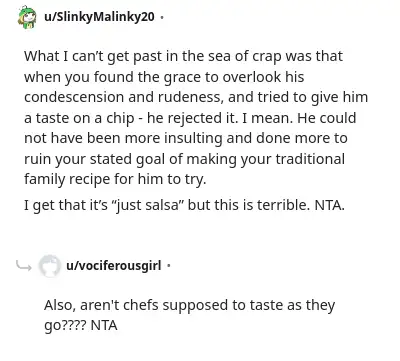This screenshot has width=400, height=361.
Task: Click the NTA verdict in the first comment
Action: pos(330,205)
